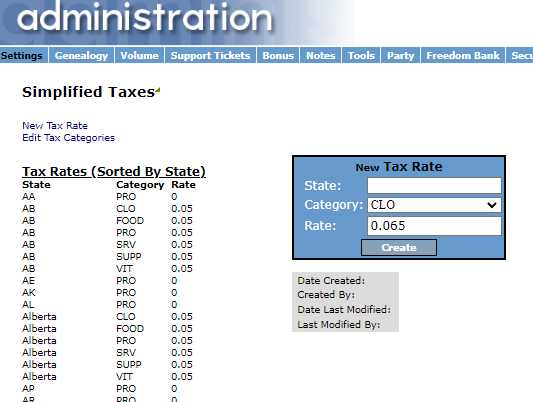
Task: Click the Date Last Modified label
Action: point(344,310)
